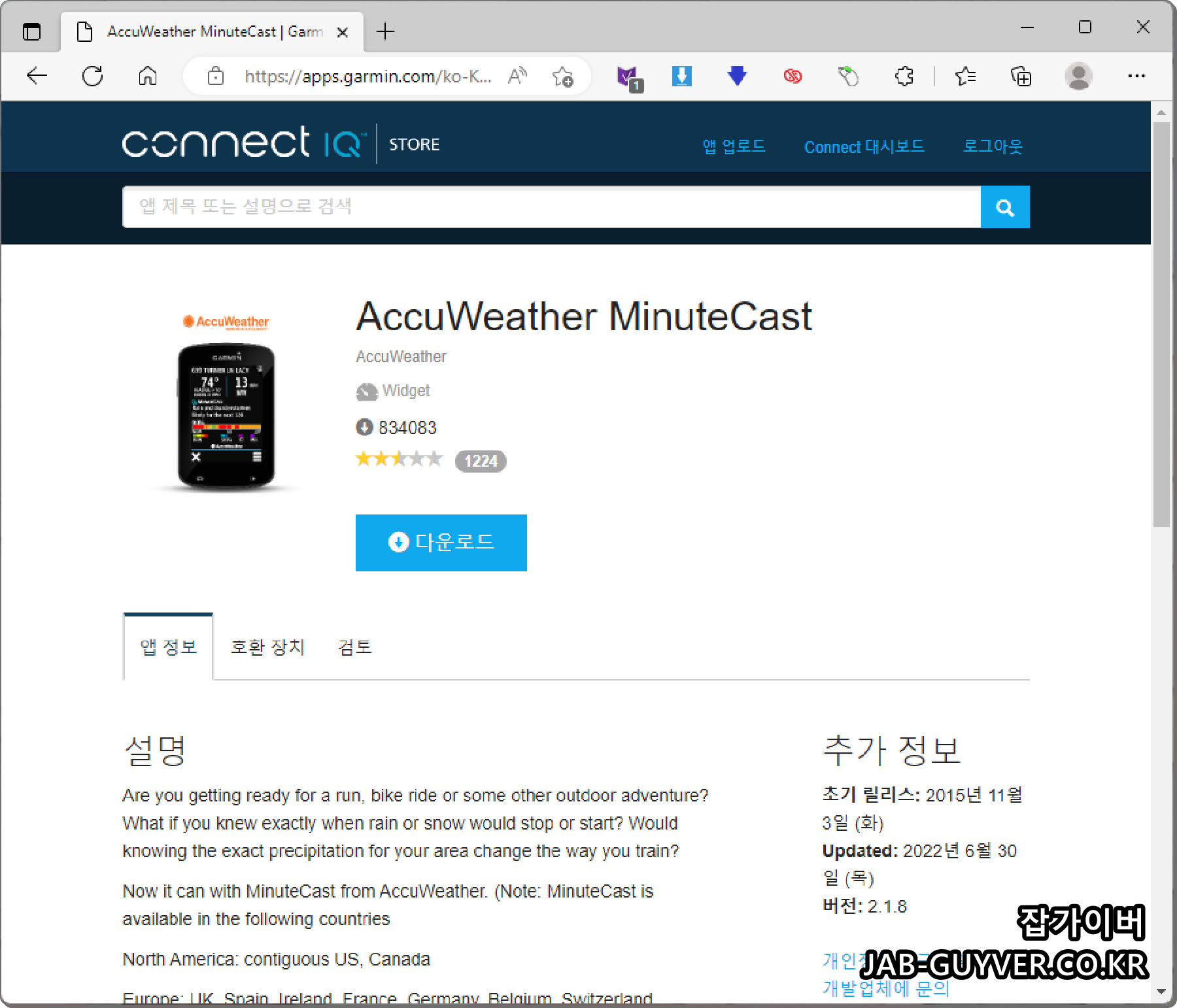
Task: Maximize the browser window
Action: click(x=1085, y=27)
